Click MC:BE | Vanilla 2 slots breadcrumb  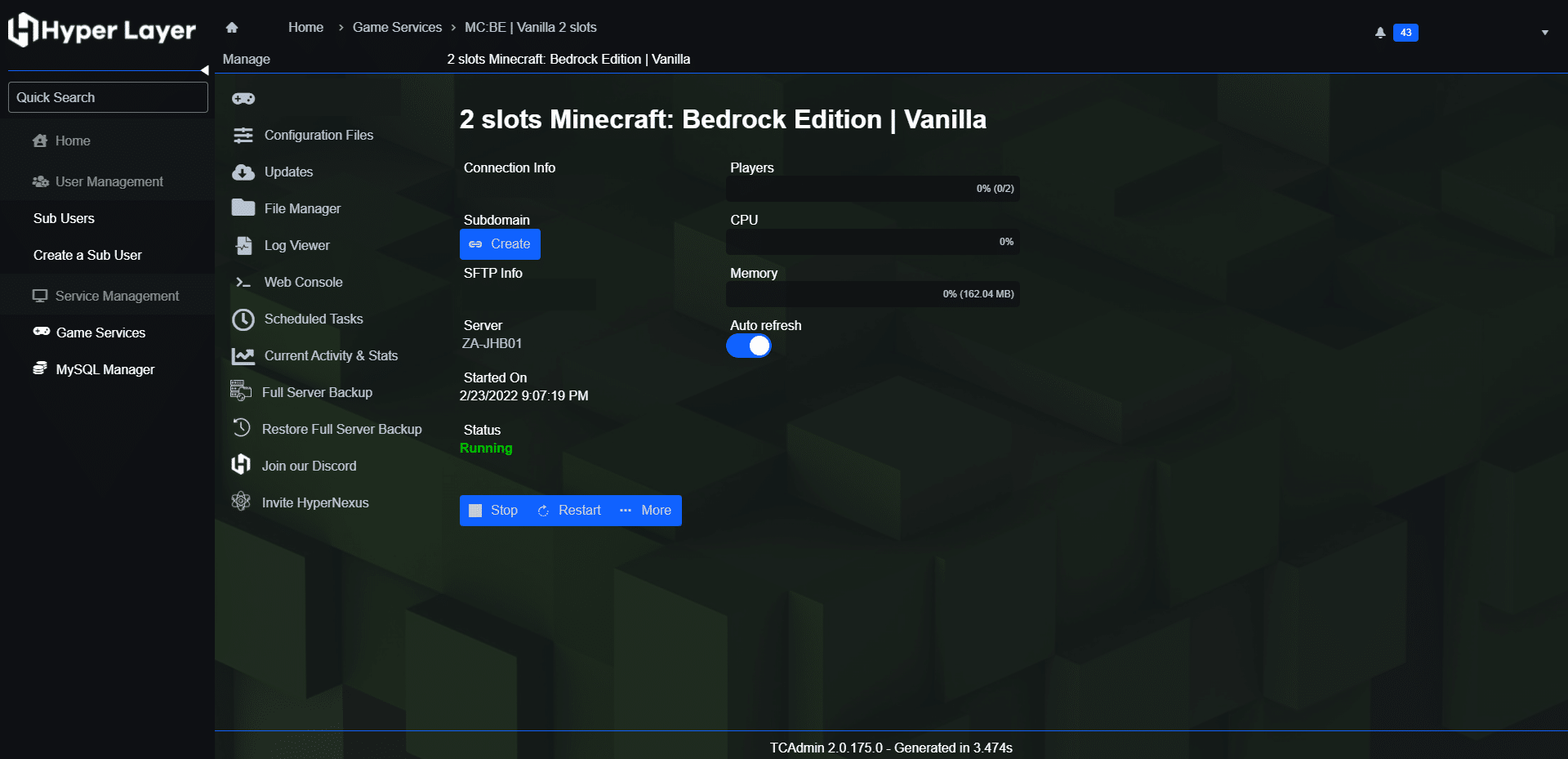click(531, 28)
